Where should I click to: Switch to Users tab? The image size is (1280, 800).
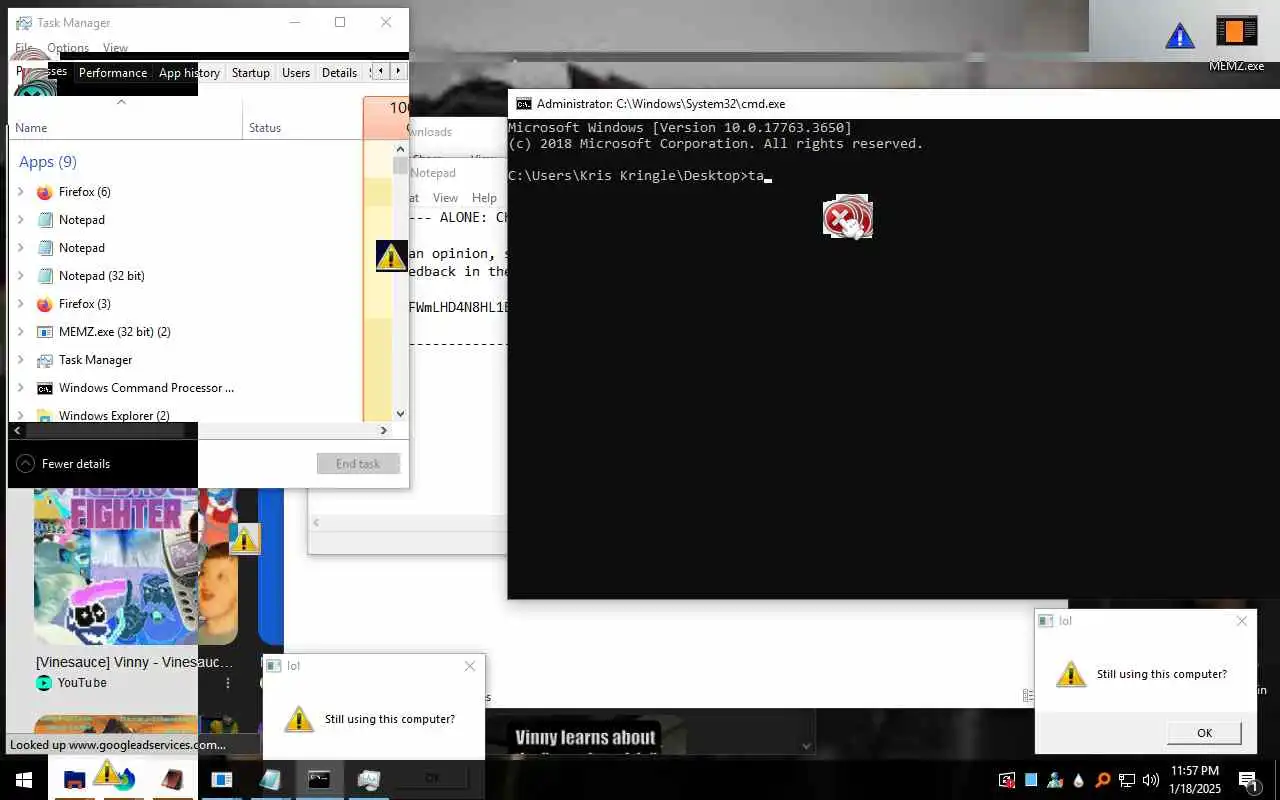(296, 73)
